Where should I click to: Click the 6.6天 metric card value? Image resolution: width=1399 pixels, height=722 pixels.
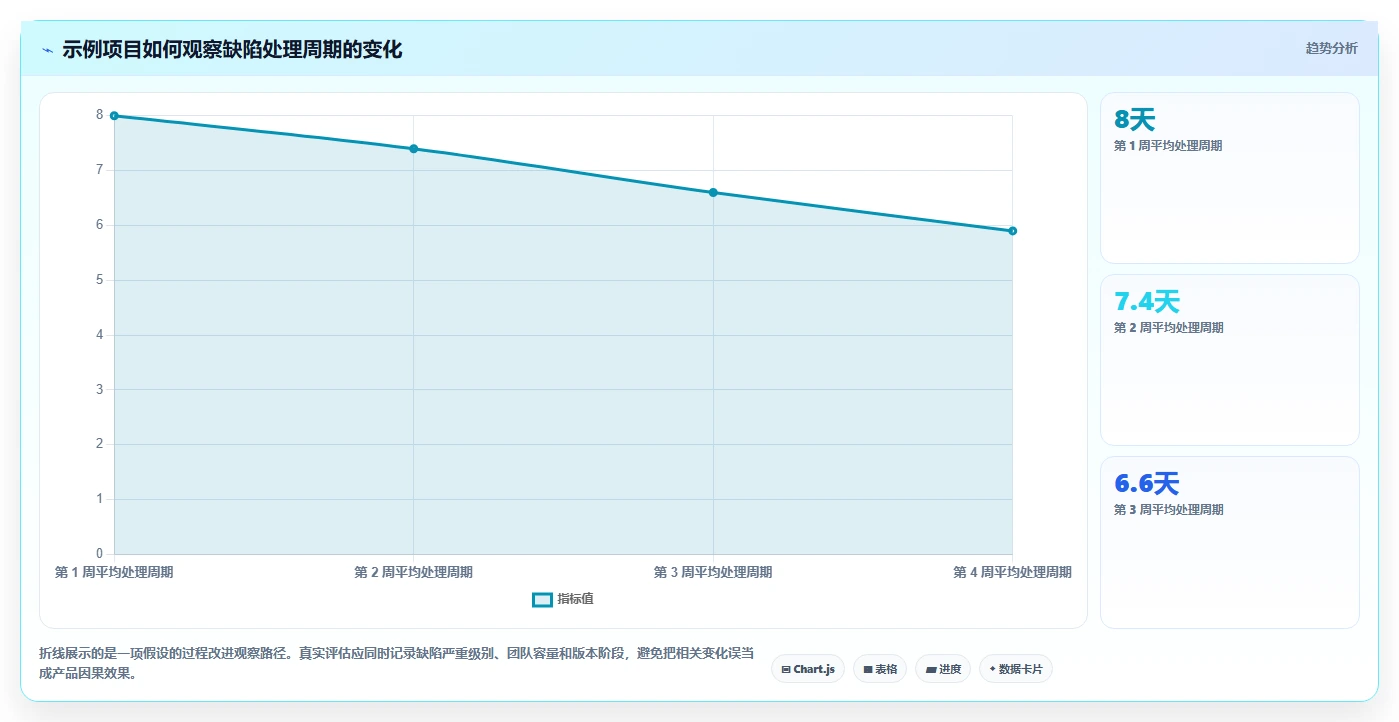[1146, 484]
